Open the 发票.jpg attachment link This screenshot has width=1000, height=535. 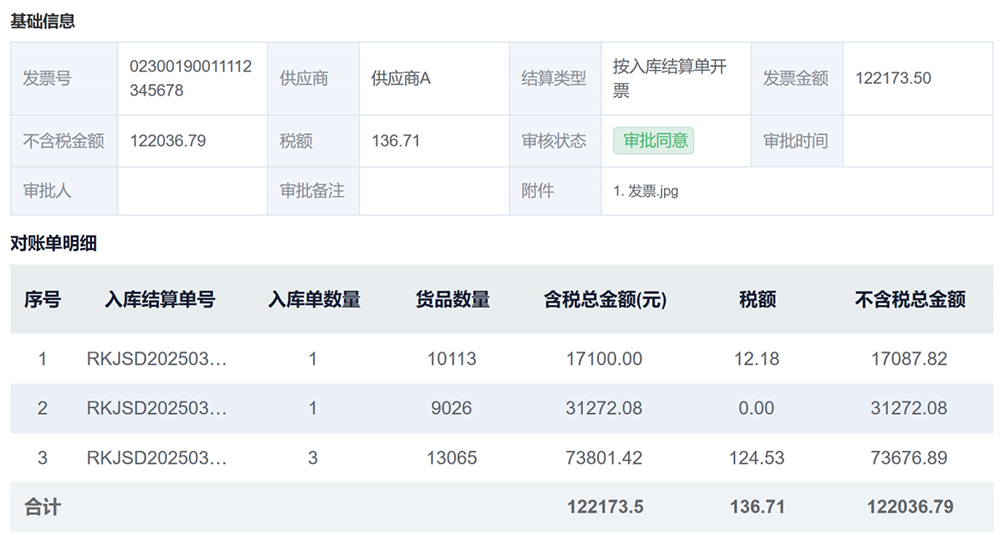[645, 191]
